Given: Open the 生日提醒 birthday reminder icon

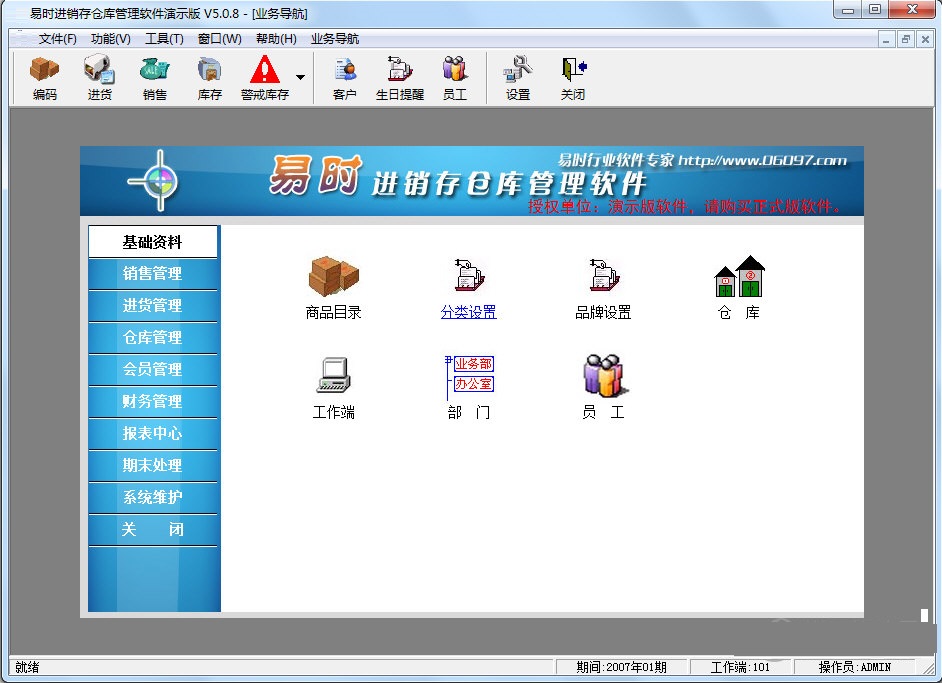Looking at the screenshot, I should coord(400,77).
